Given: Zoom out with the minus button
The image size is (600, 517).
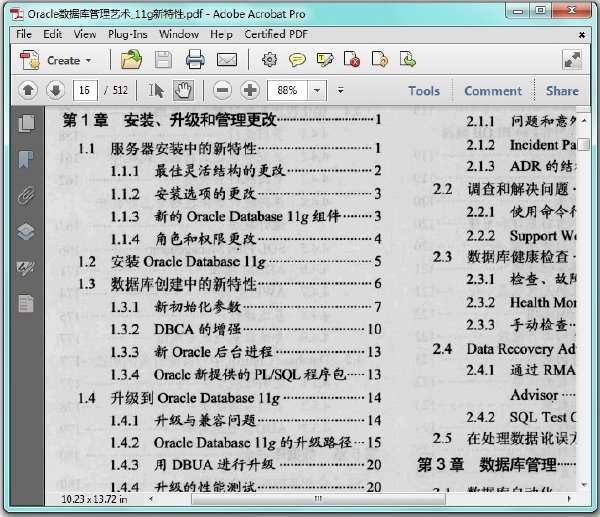Looking at the screenshot, I should (223, 90).
